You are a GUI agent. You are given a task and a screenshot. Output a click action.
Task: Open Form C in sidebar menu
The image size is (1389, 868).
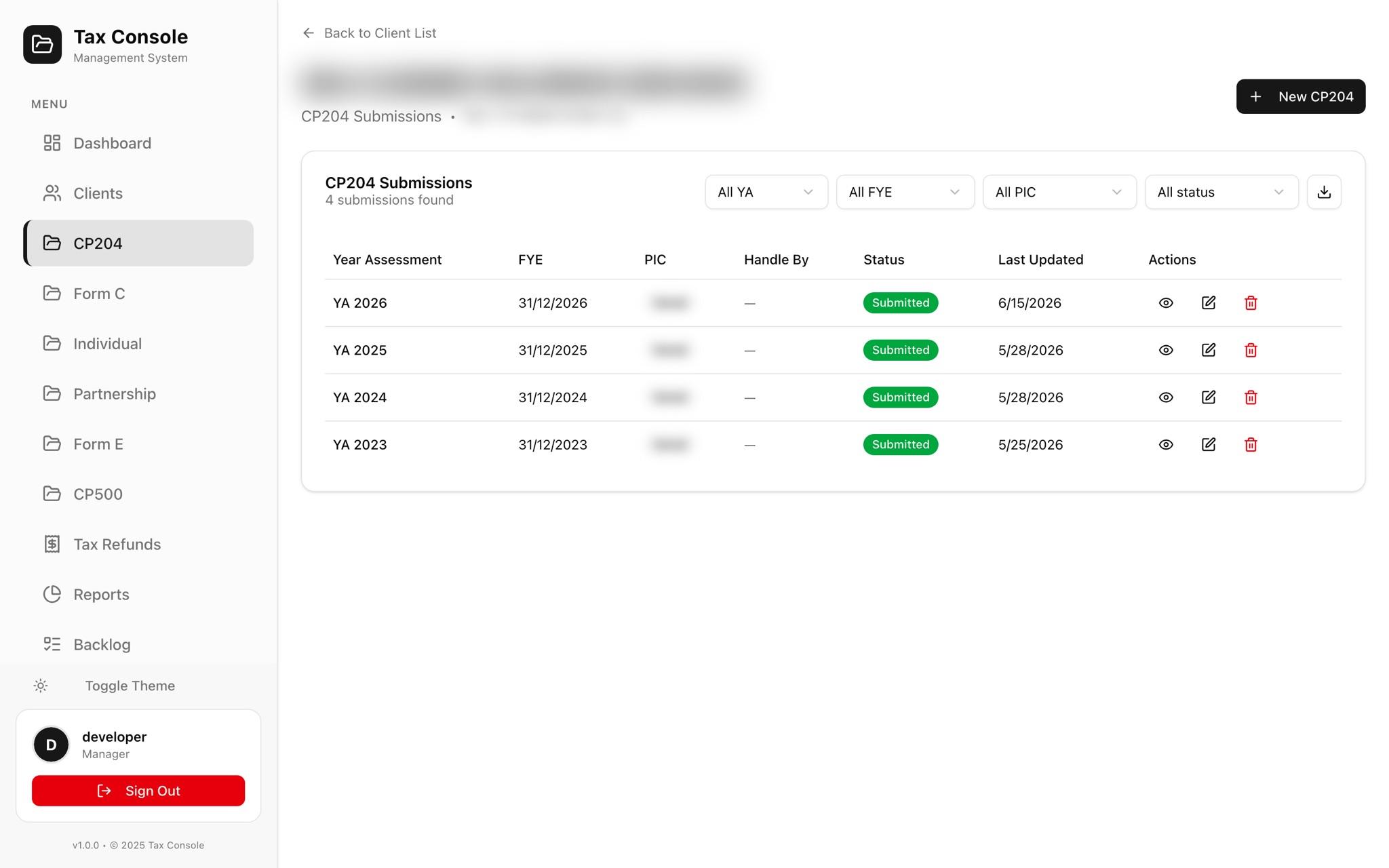(x=138, y=294)
